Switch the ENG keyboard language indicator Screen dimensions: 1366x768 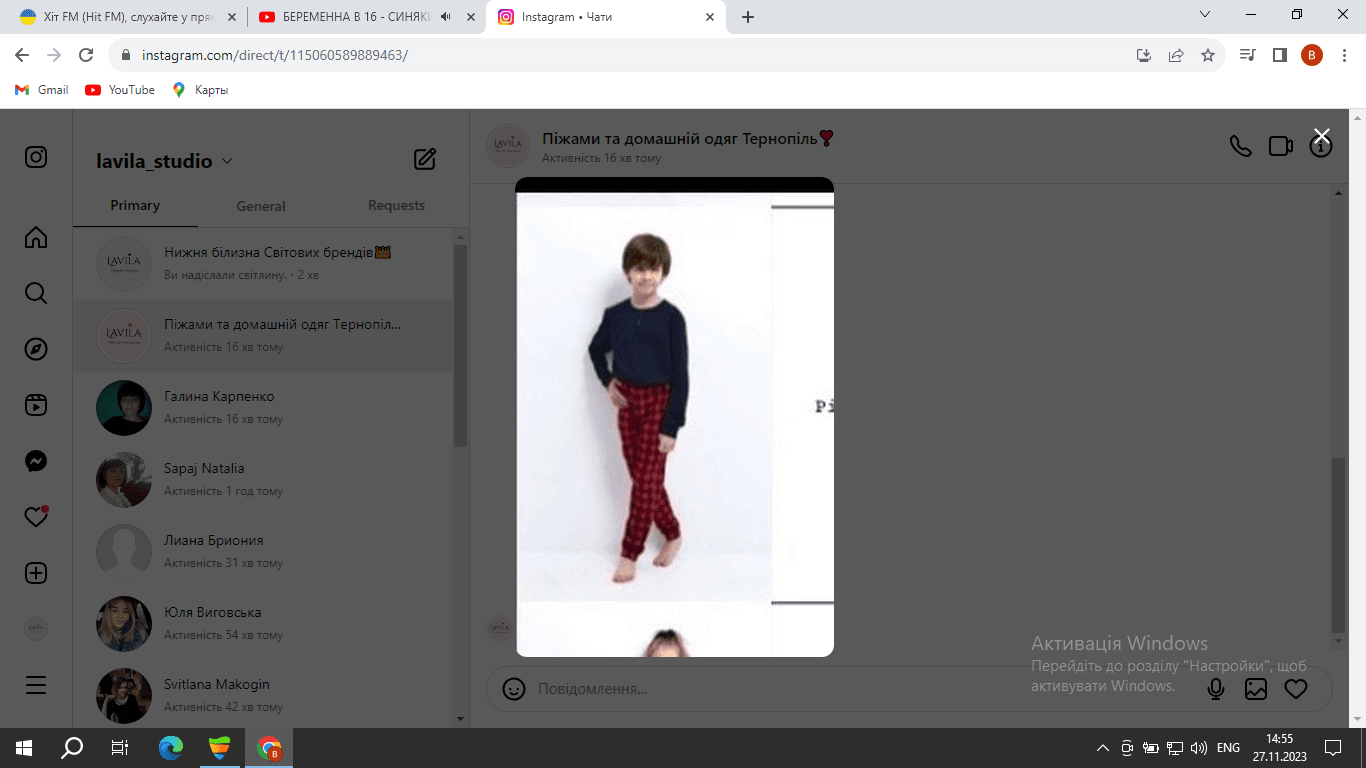pos(1228,747)
